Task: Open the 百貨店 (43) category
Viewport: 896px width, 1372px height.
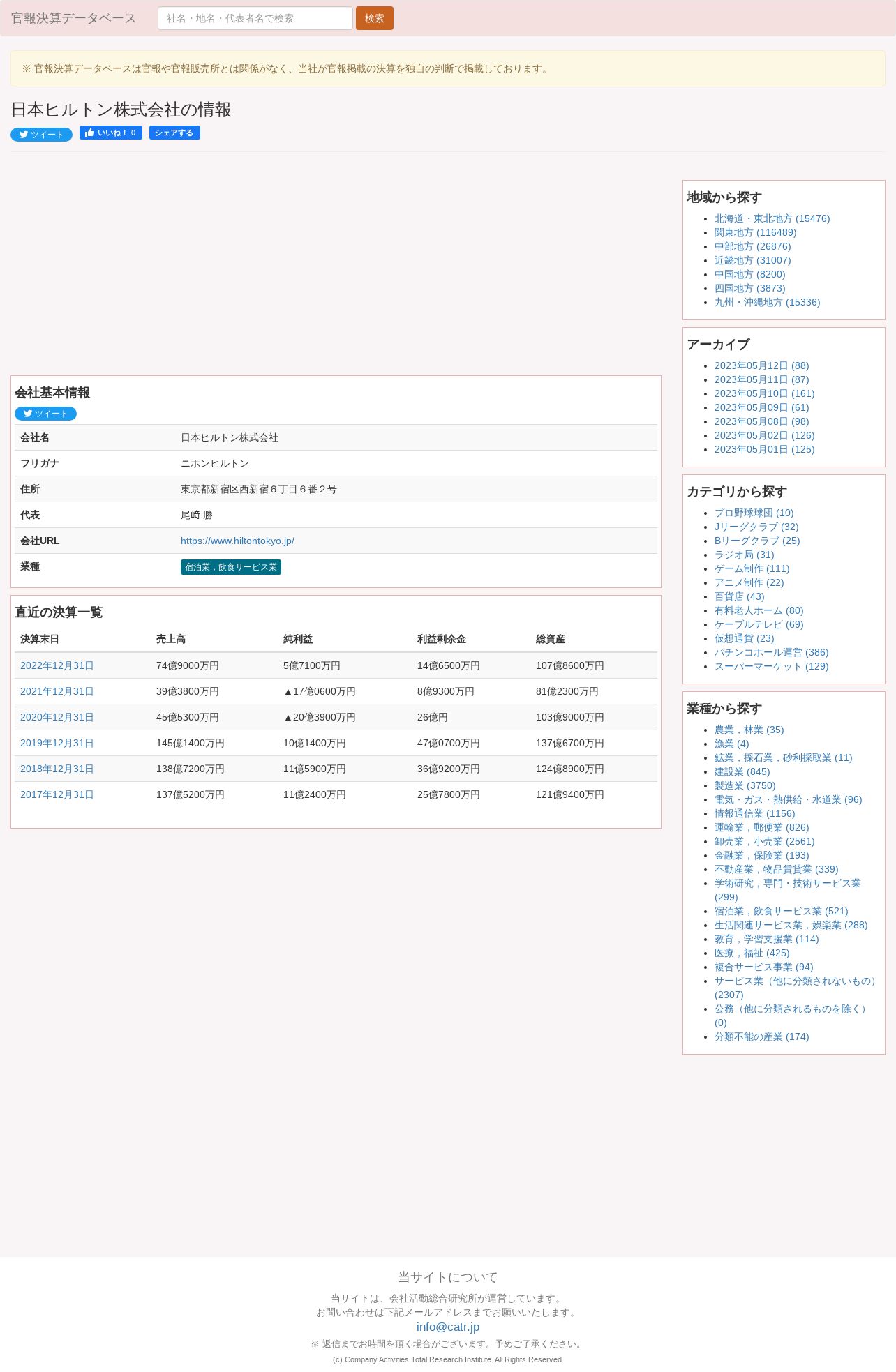Action: [739, 596]
